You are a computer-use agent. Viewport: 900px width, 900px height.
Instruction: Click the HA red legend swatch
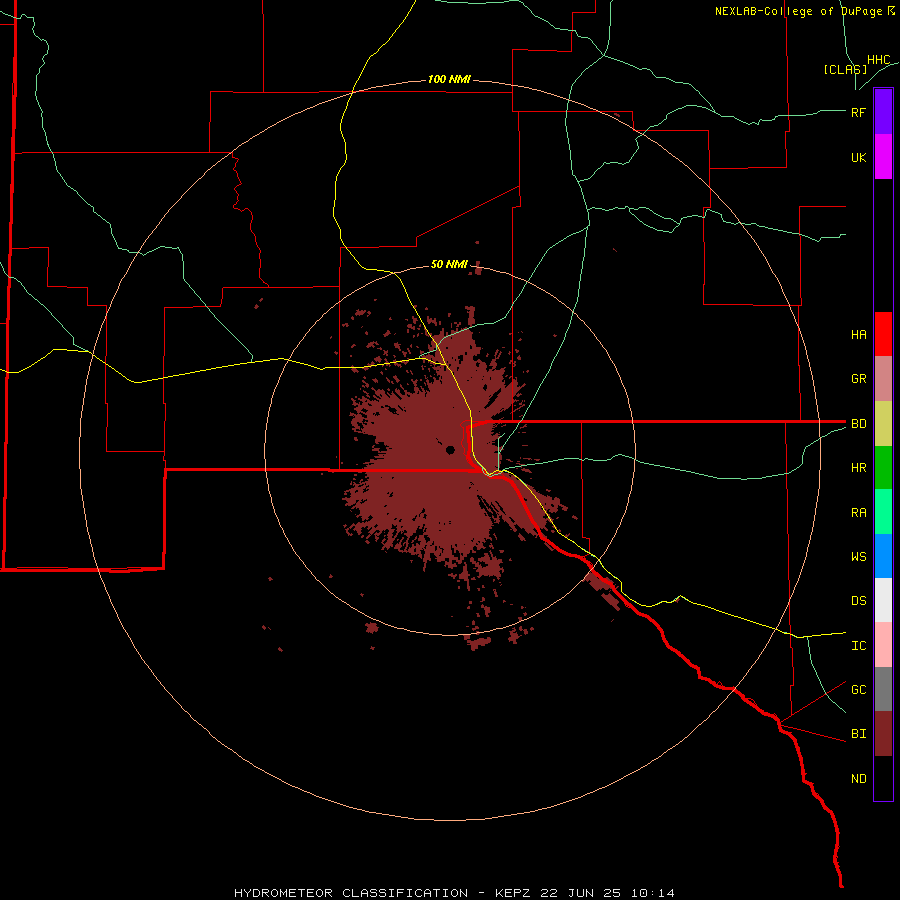[883, 334]
